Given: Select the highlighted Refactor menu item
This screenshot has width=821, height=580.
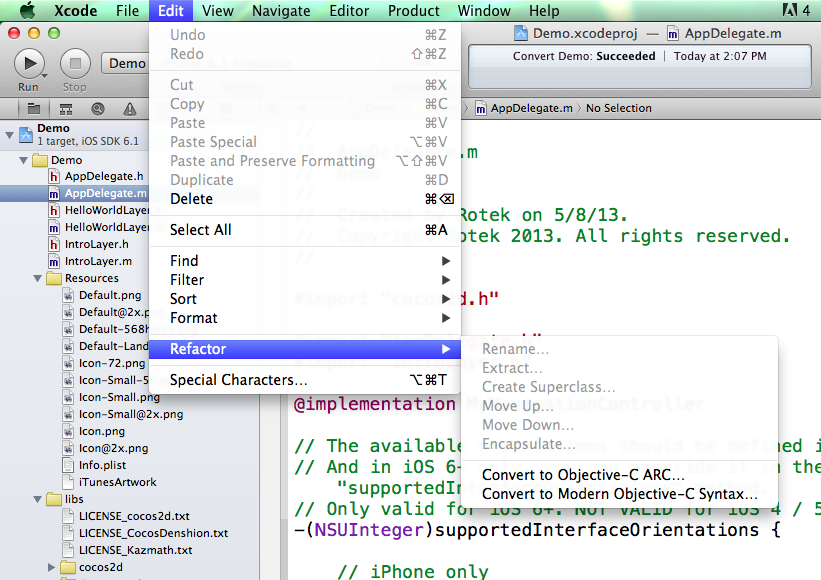Looking at the screenshot, I should pyautogui.click(x=305, y=349).
